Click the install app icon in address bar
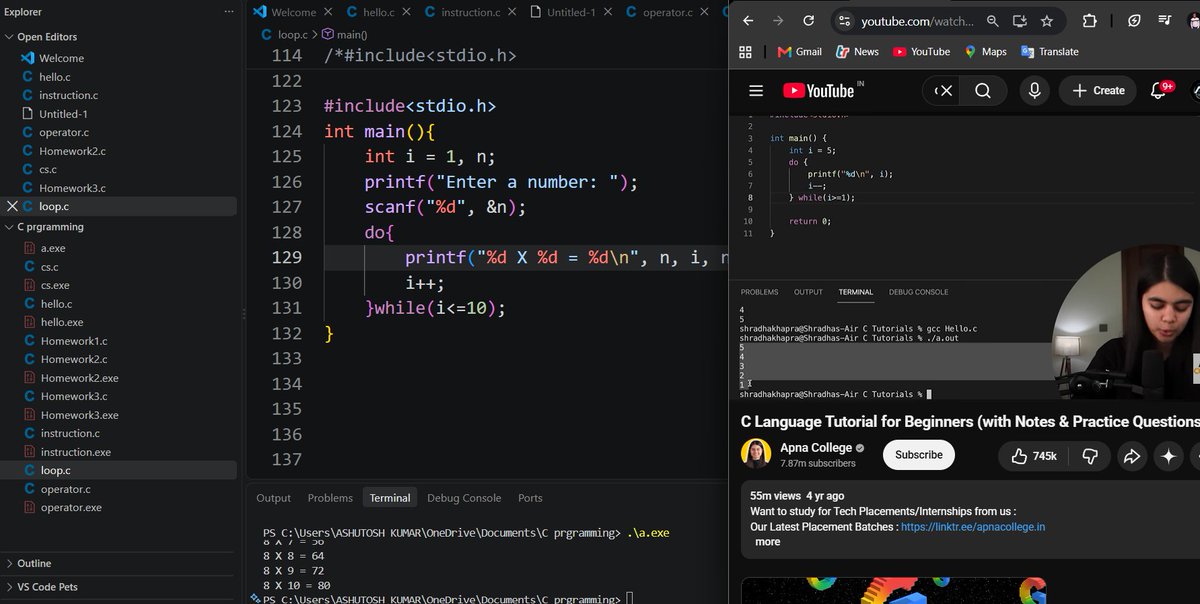Image resolution: width=1200 pixels, height=604 pixels. tap(1020, 21)
